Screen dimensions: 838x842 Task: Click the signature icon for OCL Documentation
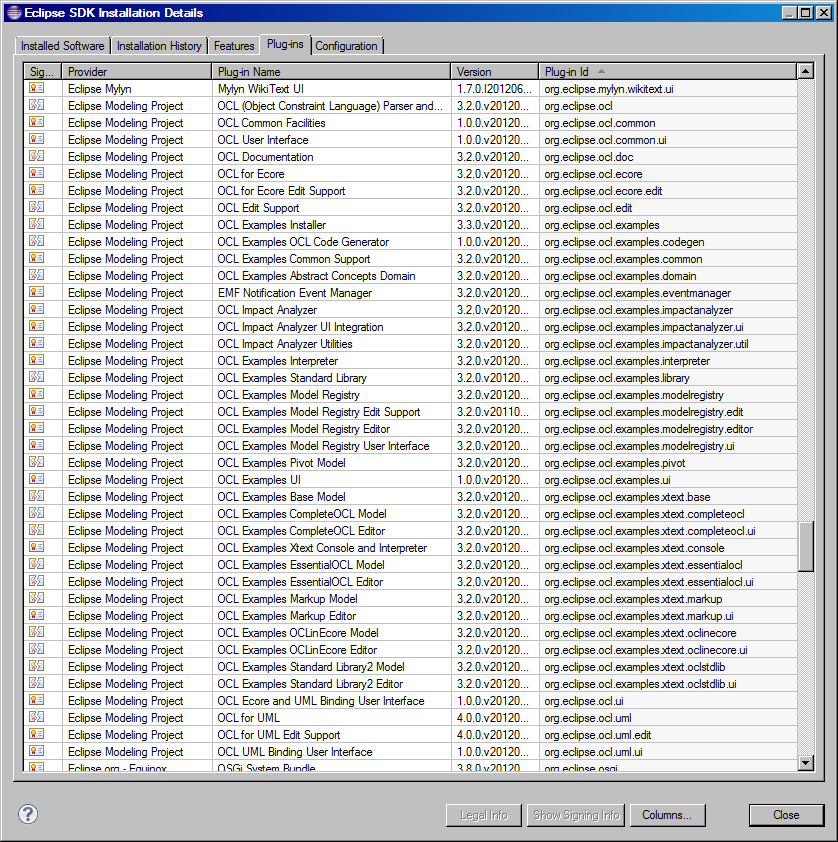pos(37,156)
